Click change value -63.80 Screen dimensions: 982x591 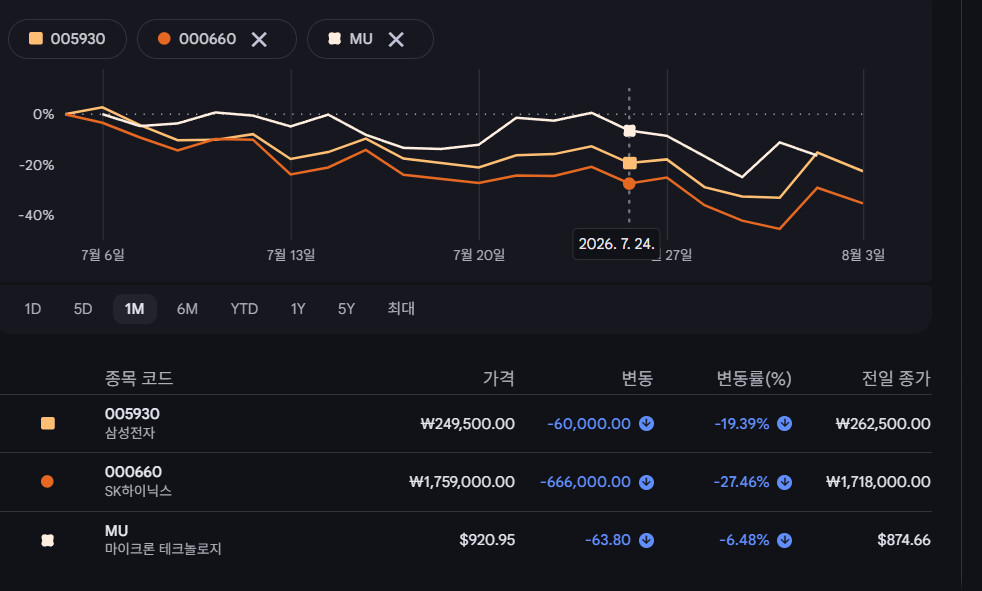(607, 540)
